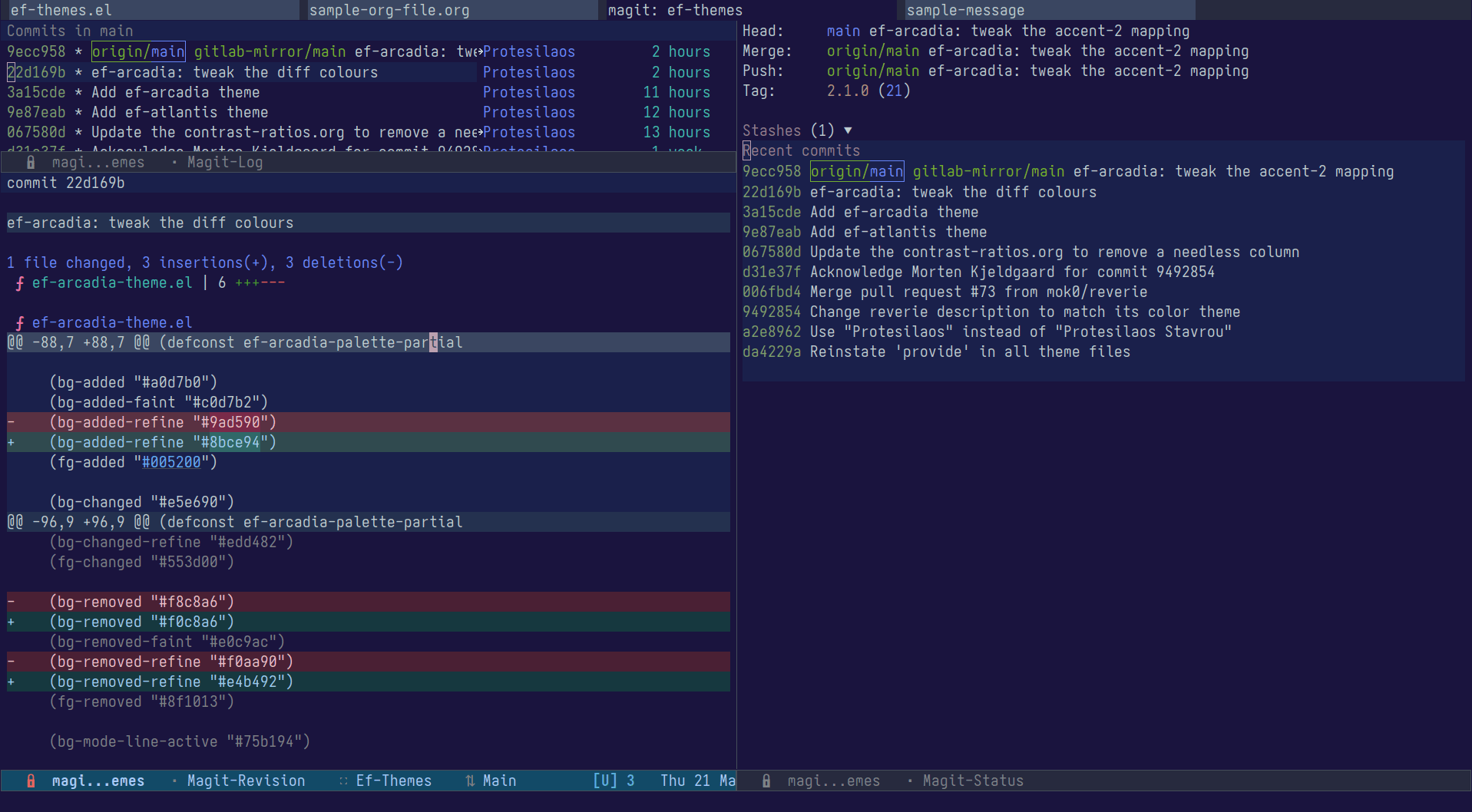Click the removed line bg-removed-refine #f0aa90

click(369, 662)
